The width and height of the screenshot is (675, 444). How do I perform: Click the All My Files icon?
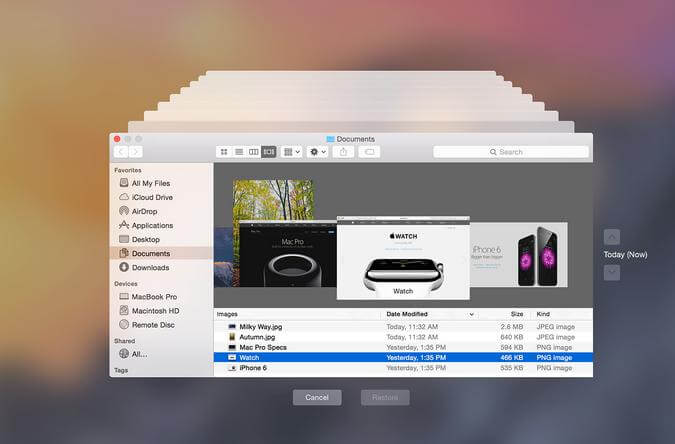[x=124, y=183]
